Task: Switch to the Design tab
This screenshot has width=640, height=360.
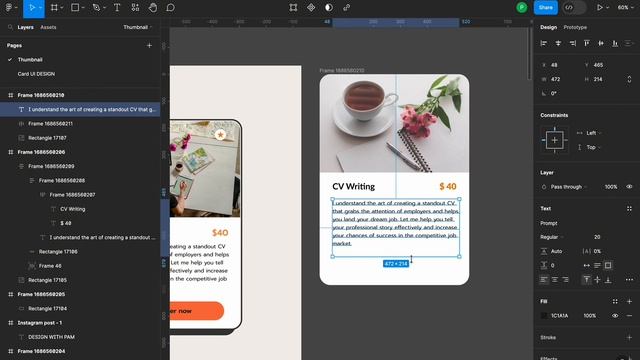Action: tap(548, 27)
